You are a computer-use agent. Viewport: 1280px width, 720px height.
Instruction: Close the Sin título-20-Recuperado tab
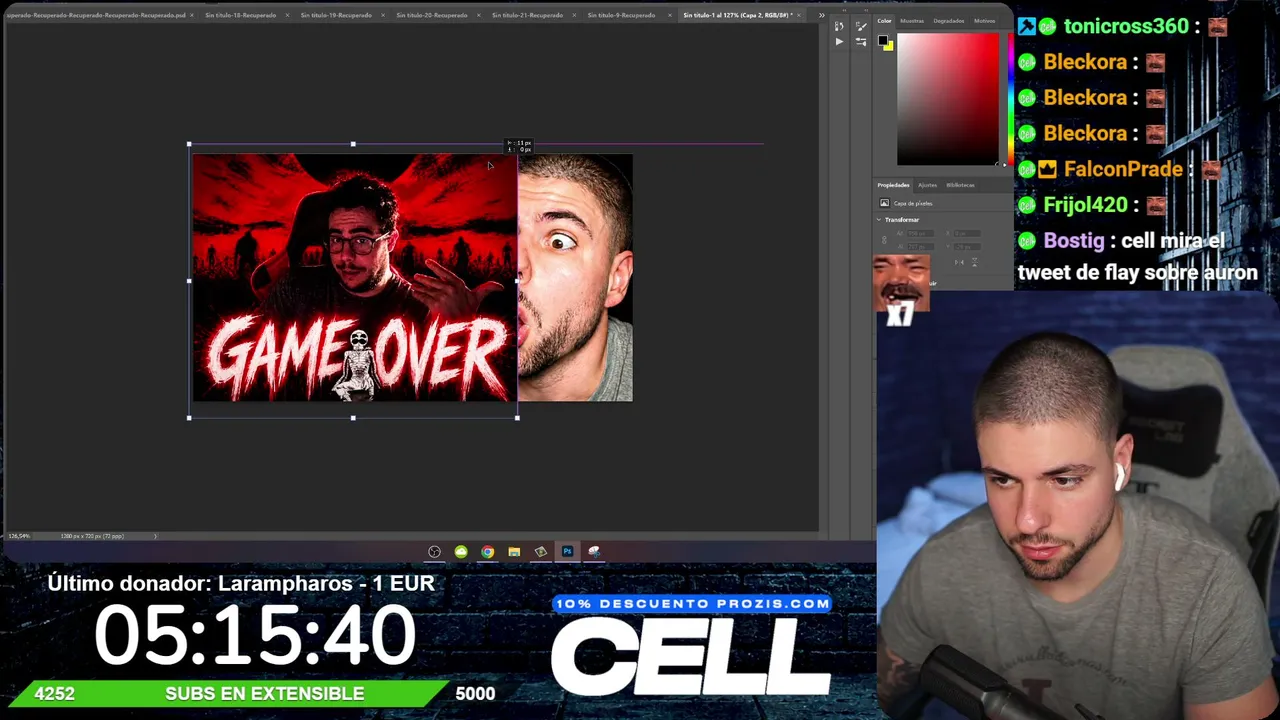pyautogui.click(x=479, y=15)
